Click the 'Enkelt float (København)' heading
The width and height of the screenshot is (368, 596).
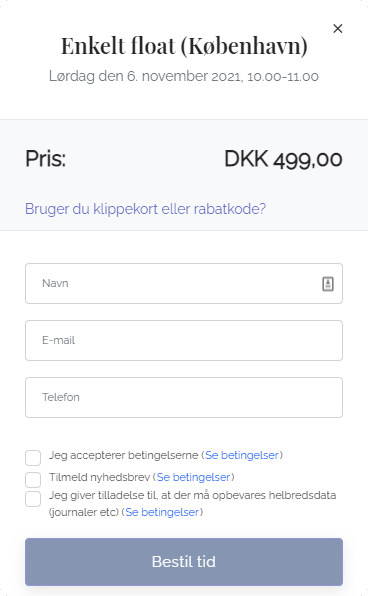point(184,46)
